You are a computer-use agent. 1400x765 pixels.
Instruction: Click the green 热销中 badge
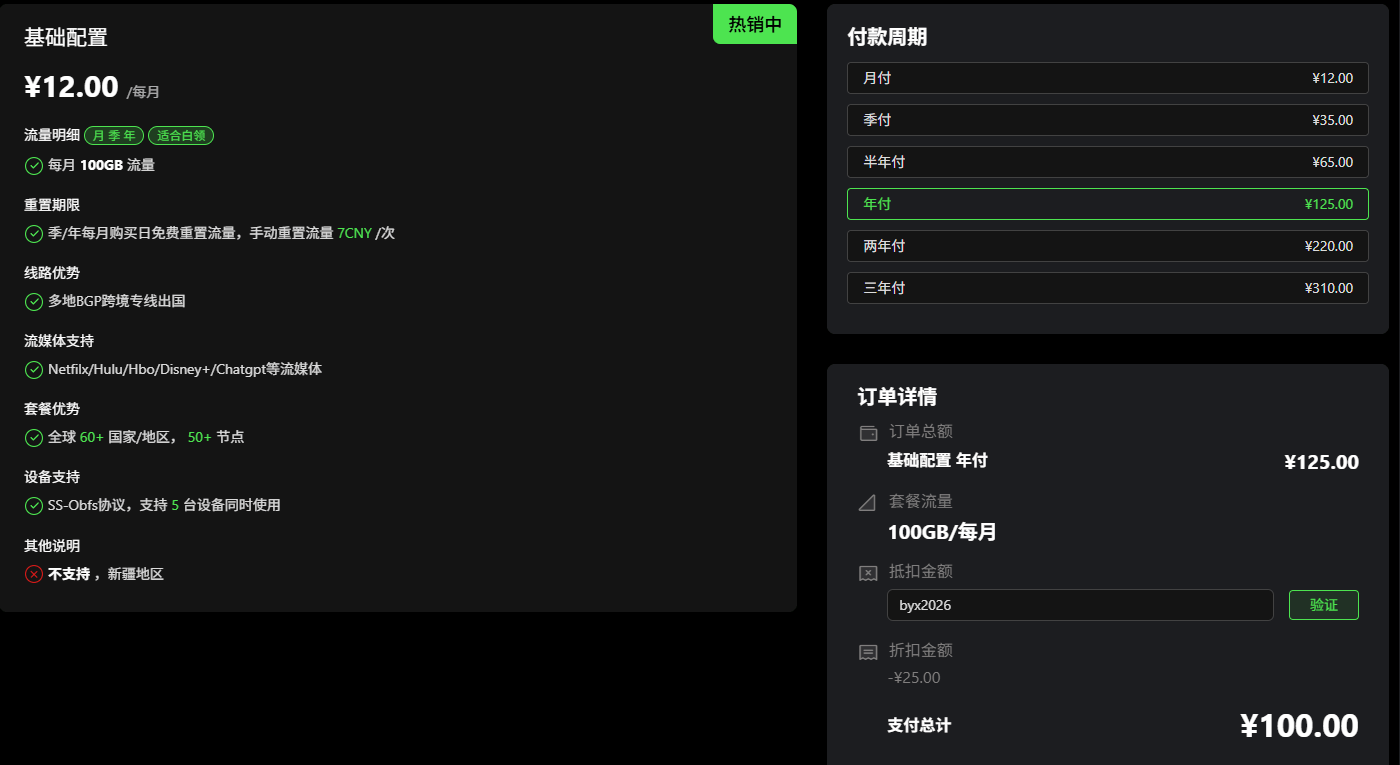tap(754, 24)
